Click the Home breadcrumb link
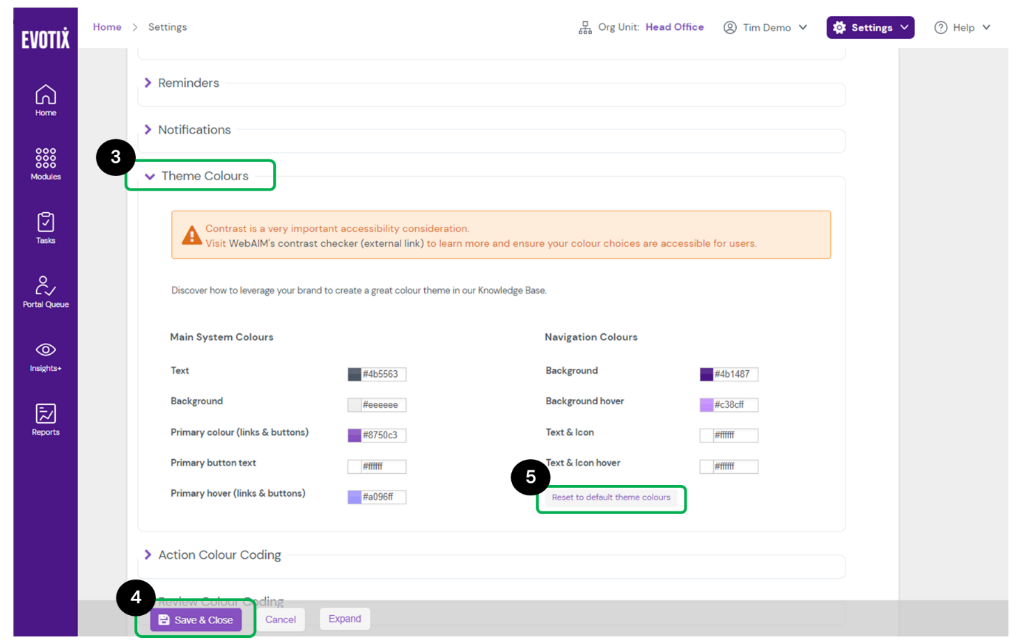The width and height of the screenshot is (1017, 642). [107, 27]
